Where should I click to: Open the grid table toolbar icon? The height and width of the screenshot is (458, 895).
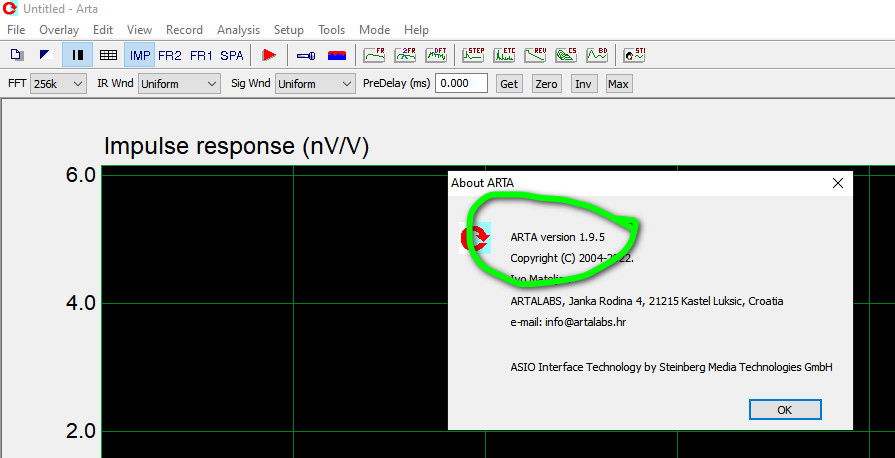pos(108,55)
